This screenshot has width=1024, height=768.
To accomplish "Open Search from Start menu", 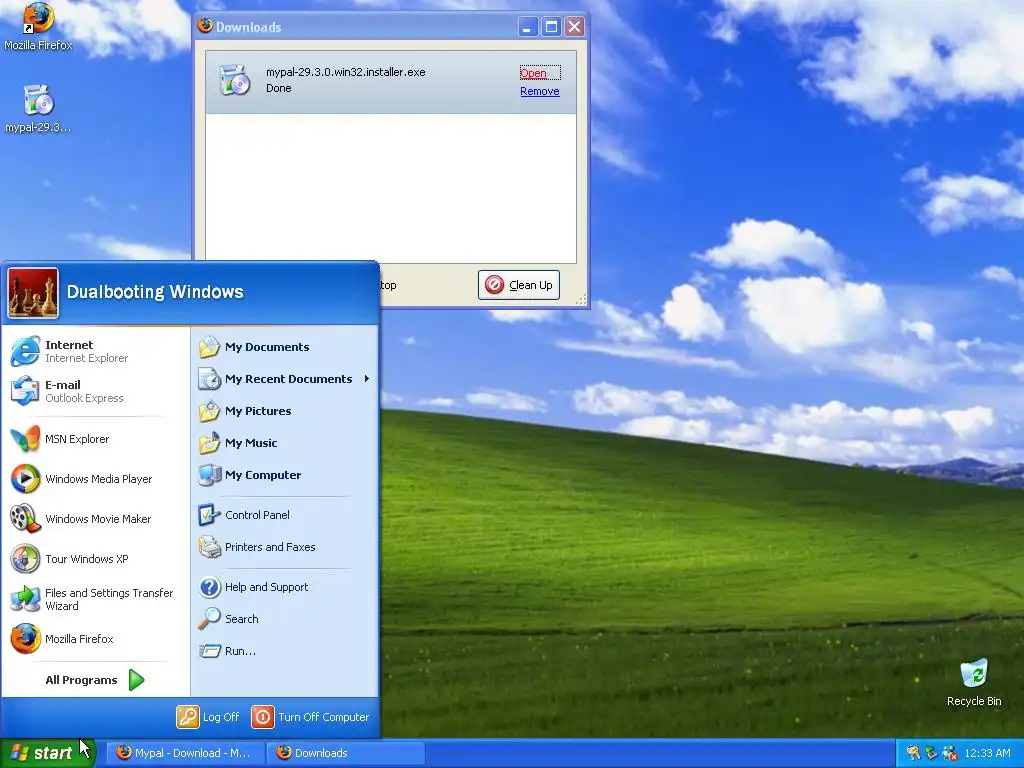I will [x=284, y=619].
